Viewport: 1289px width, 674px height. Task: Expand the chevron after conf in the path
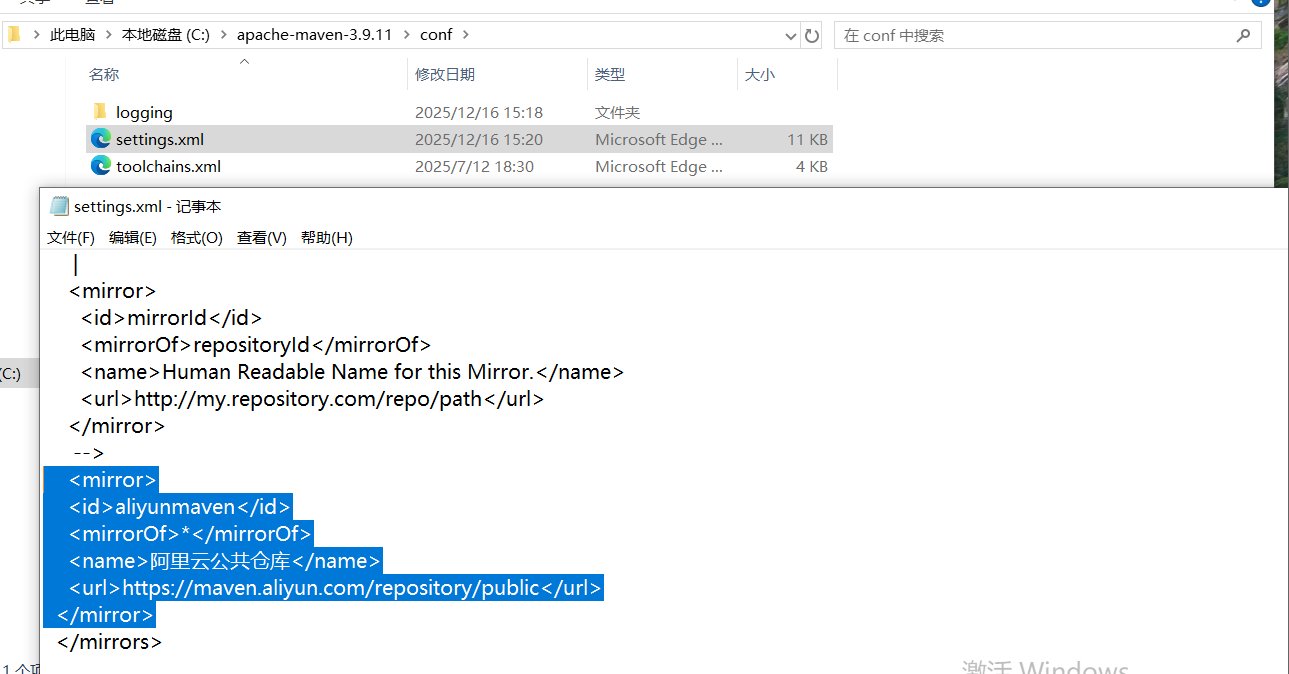(466, 35)
